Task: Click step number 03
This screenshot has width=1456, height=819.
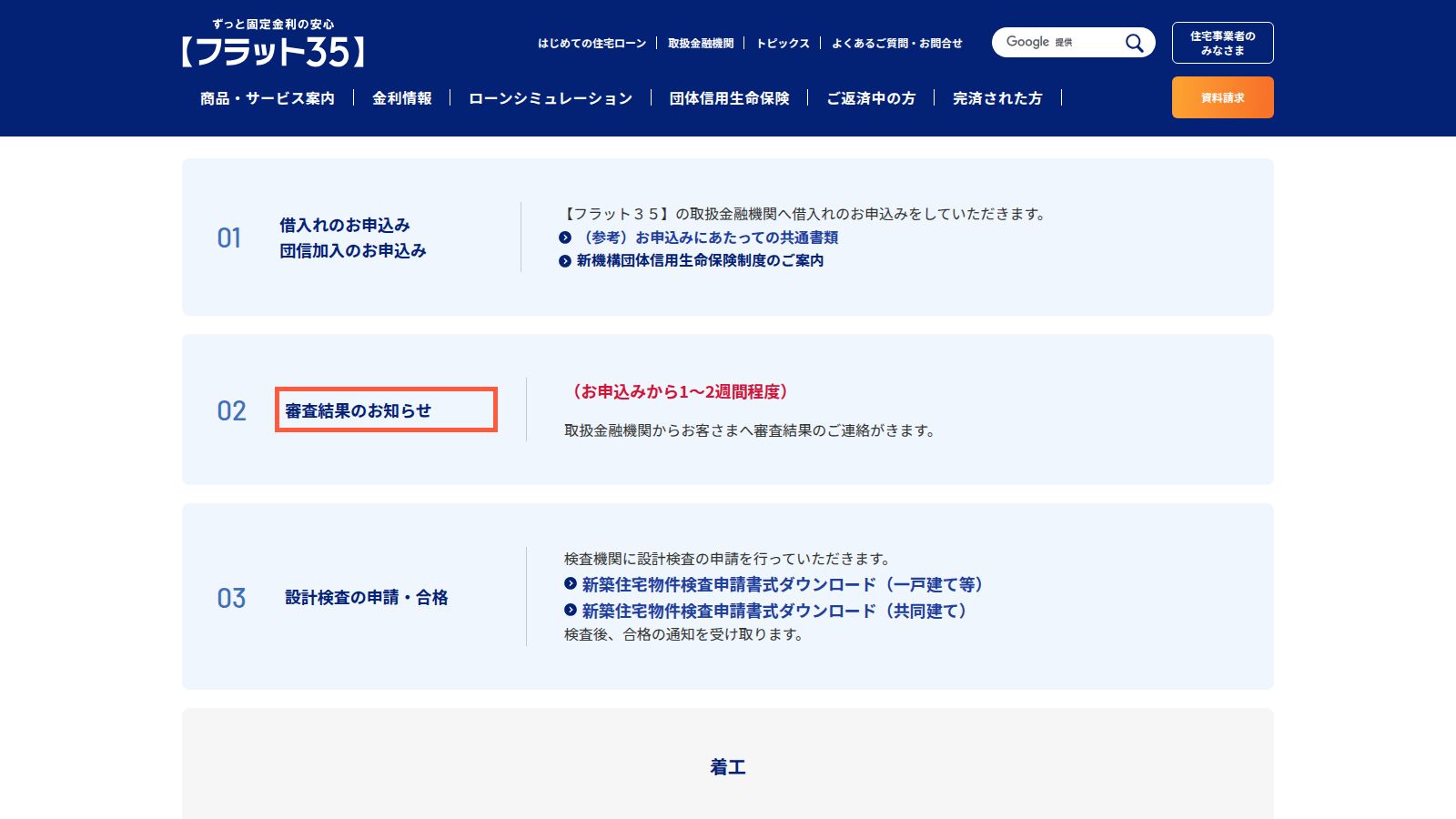Action: (231, 598)
